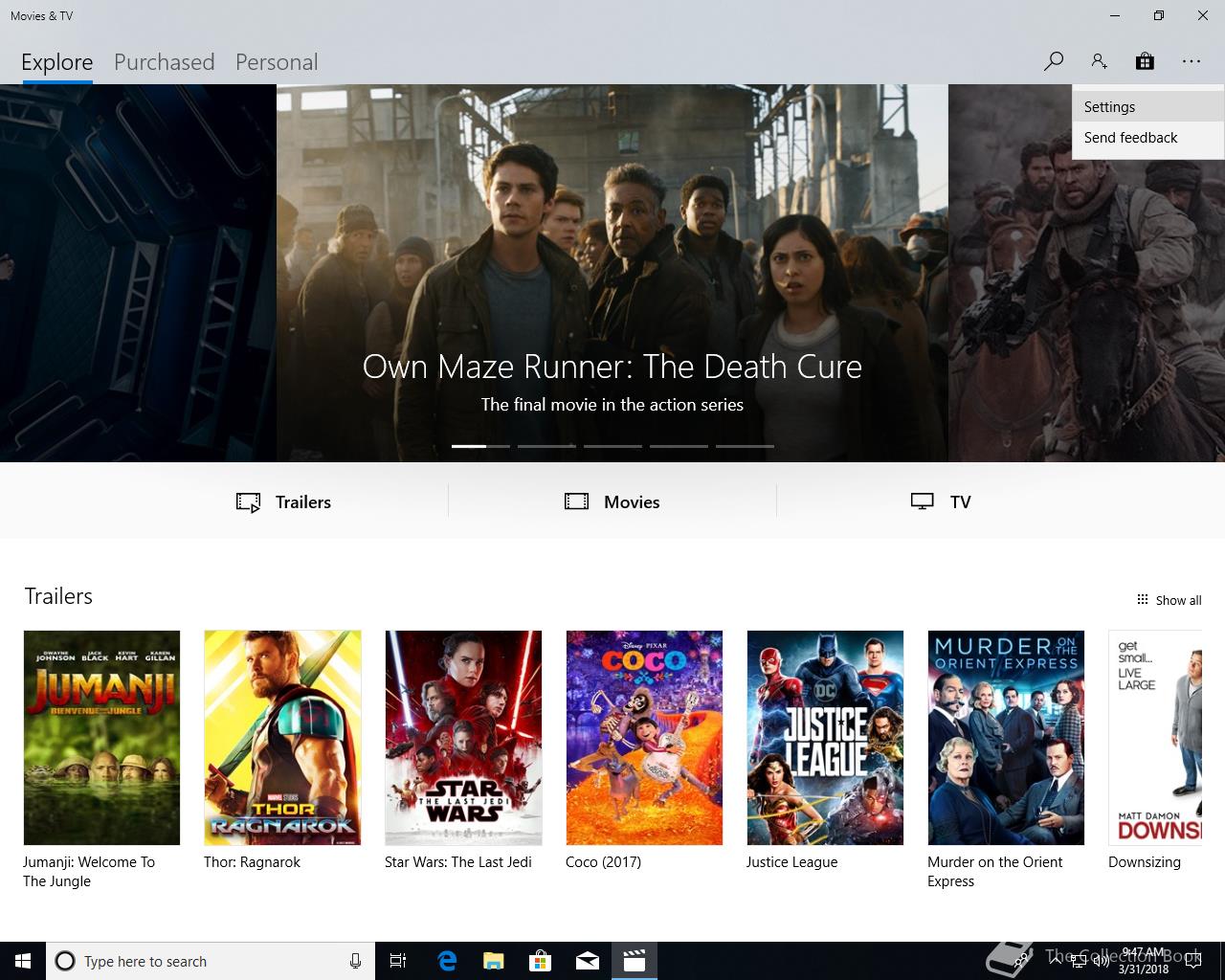Click the Maze Runner: The Death Cure banner
This screenshot has width=1225, height=980.
point(612,273)
